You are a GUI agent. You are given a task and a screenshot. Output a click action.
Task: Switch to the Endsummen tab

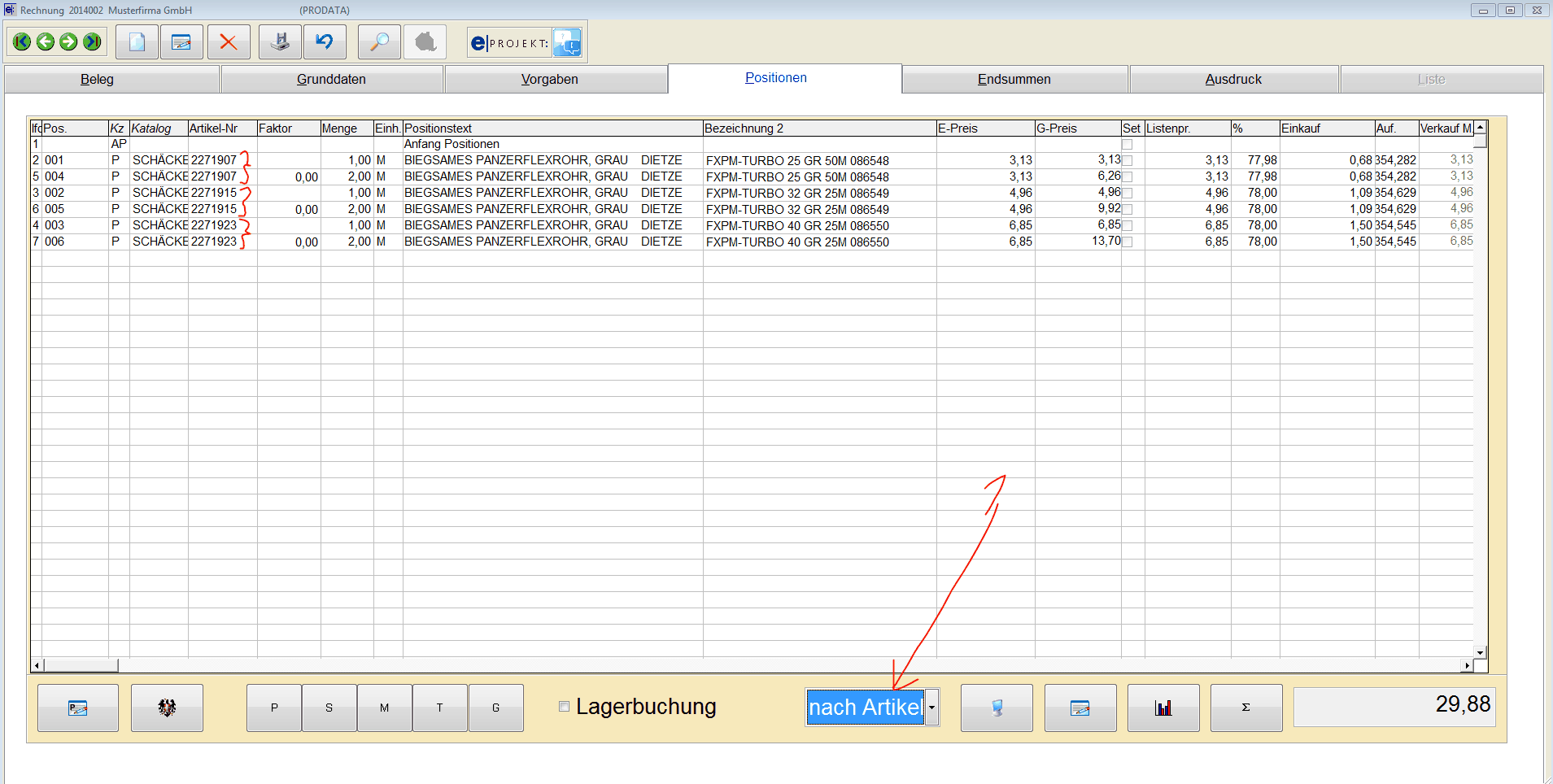point(1014,80)
